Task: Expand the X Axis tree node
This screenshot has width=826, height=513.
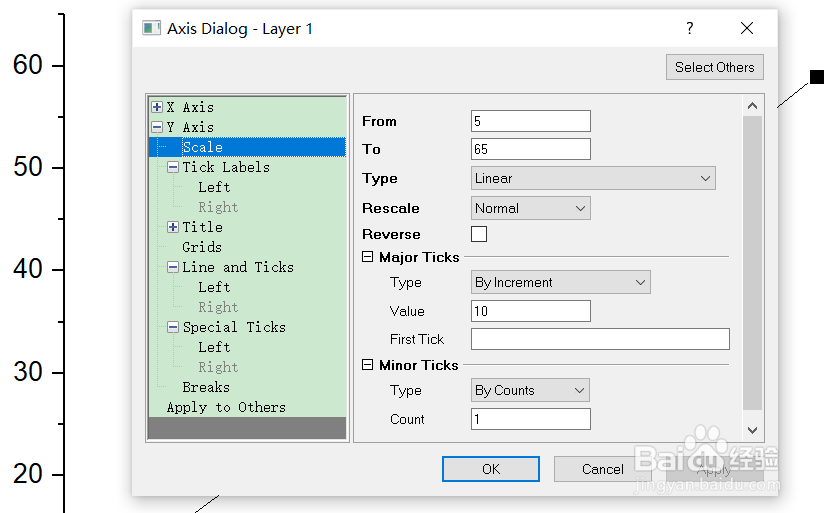Action: tap(157, 107)
